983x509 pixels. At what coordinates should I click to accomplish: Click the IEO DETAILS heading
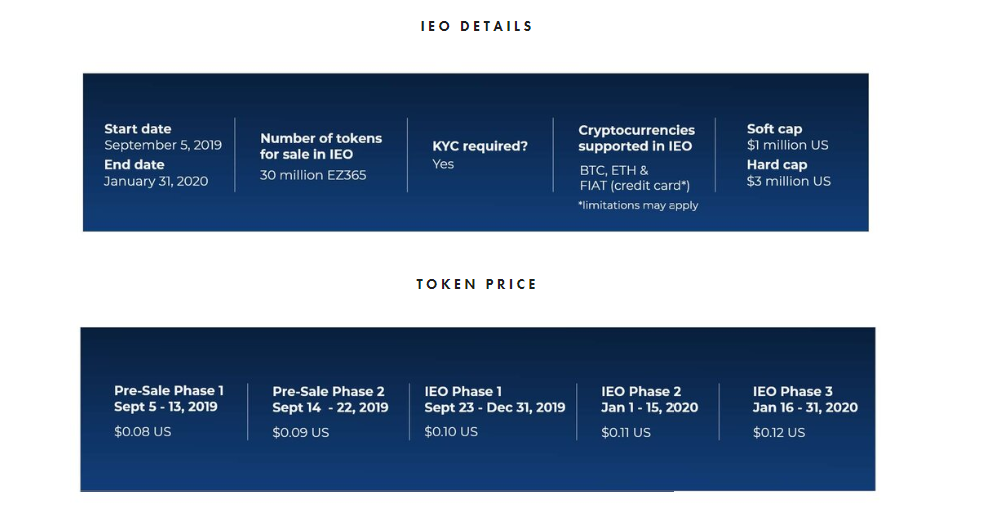(x=476, y=26)
